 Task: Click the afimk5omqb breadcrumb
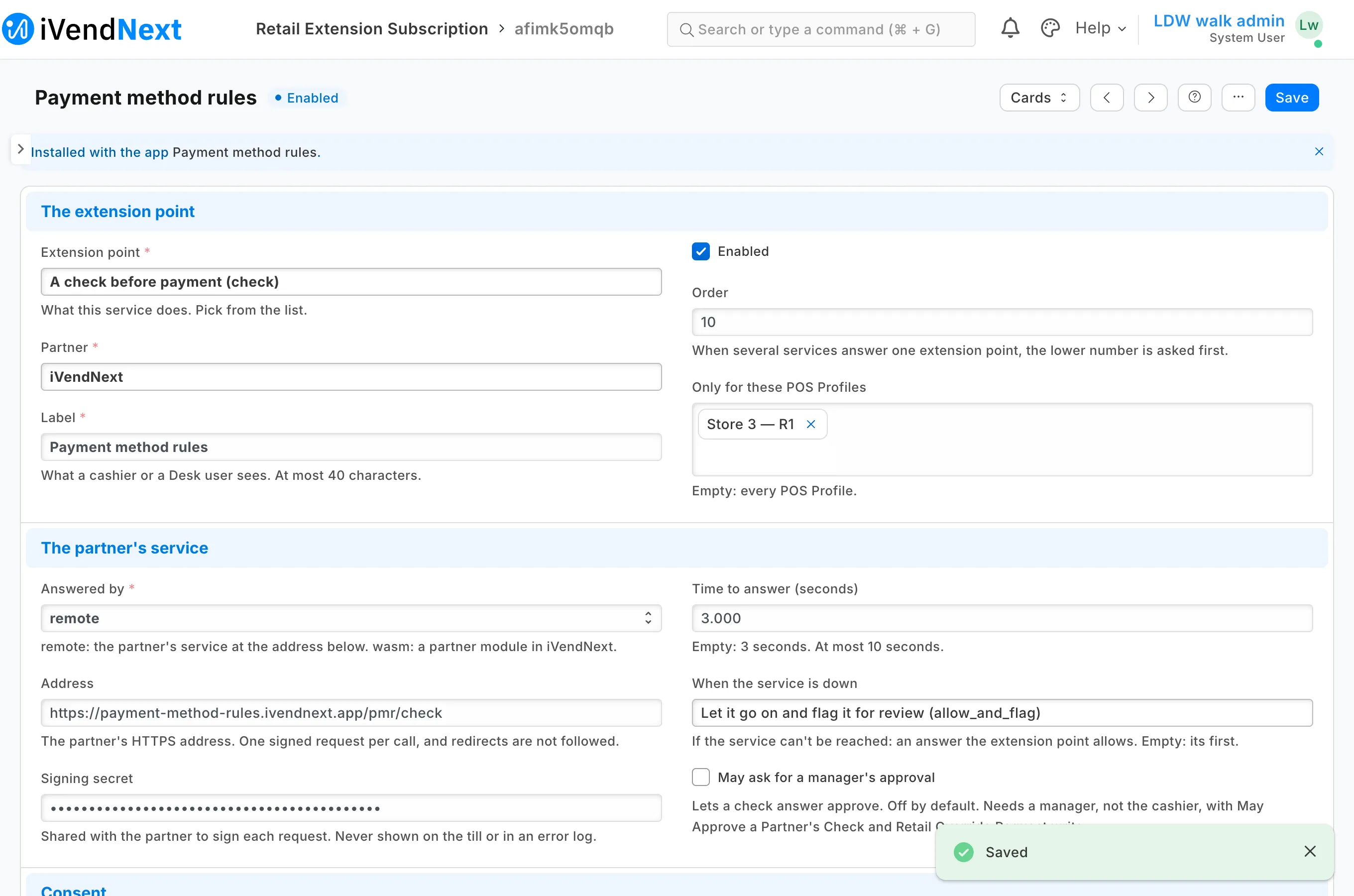(x=564, y=28)
